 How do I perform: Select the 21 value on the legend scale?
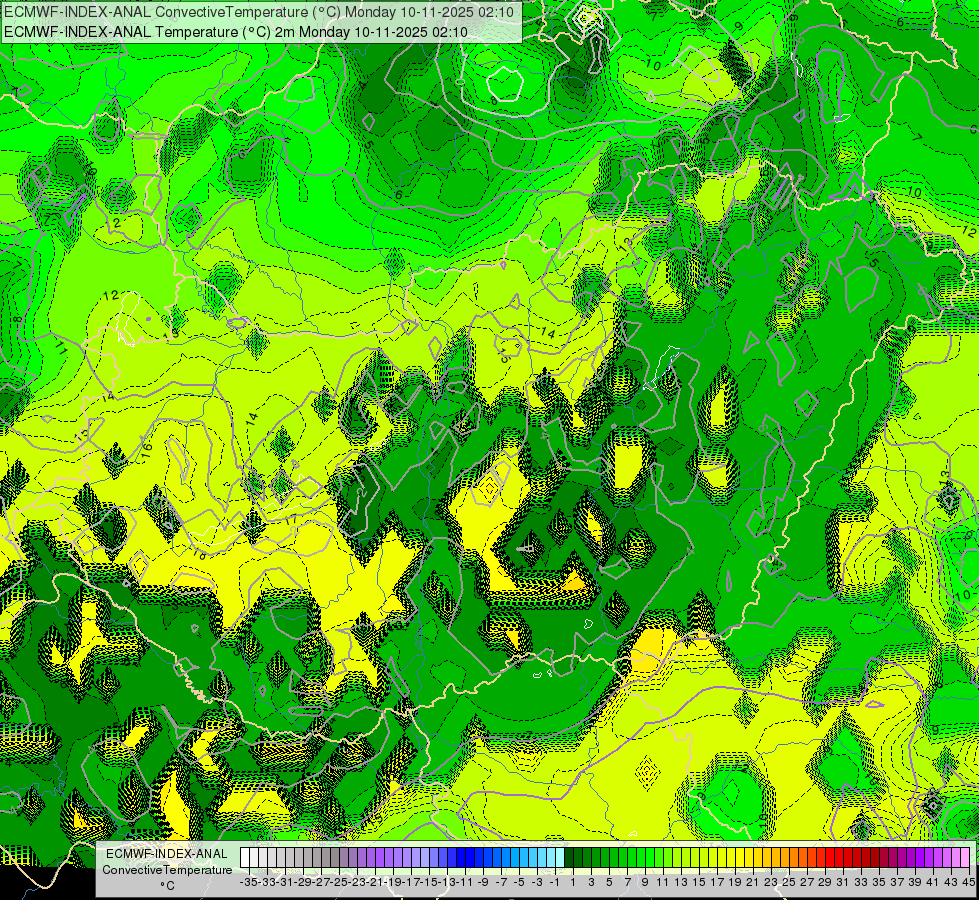click(x=754, y=882)
